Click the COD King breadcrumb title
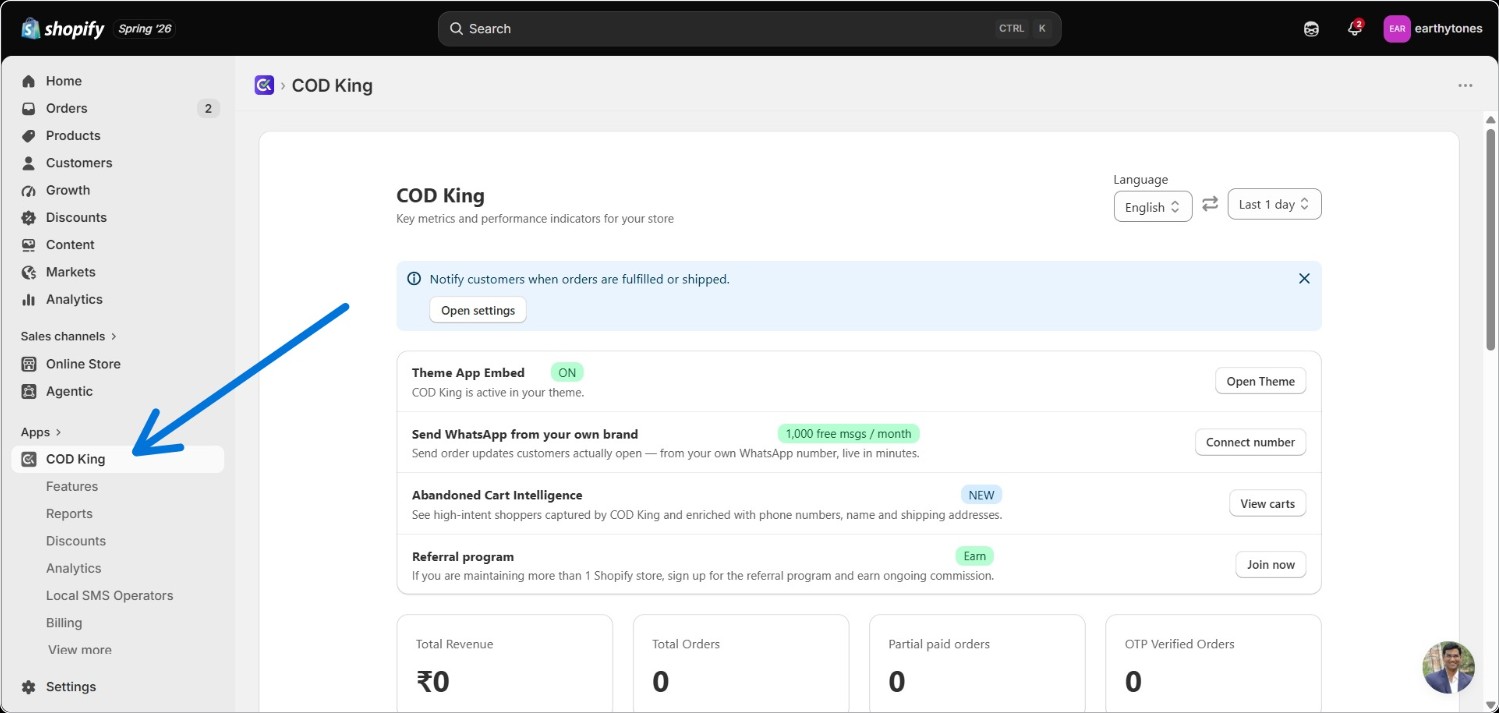This screenshot has height=713, width=1499. pyautogui.click(x=332, y=85)
